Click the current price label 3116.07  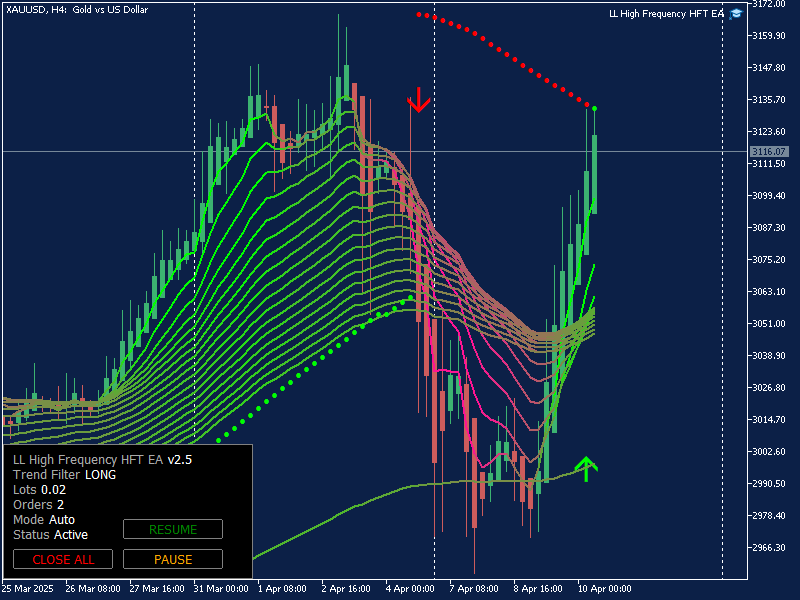(769, 152)
